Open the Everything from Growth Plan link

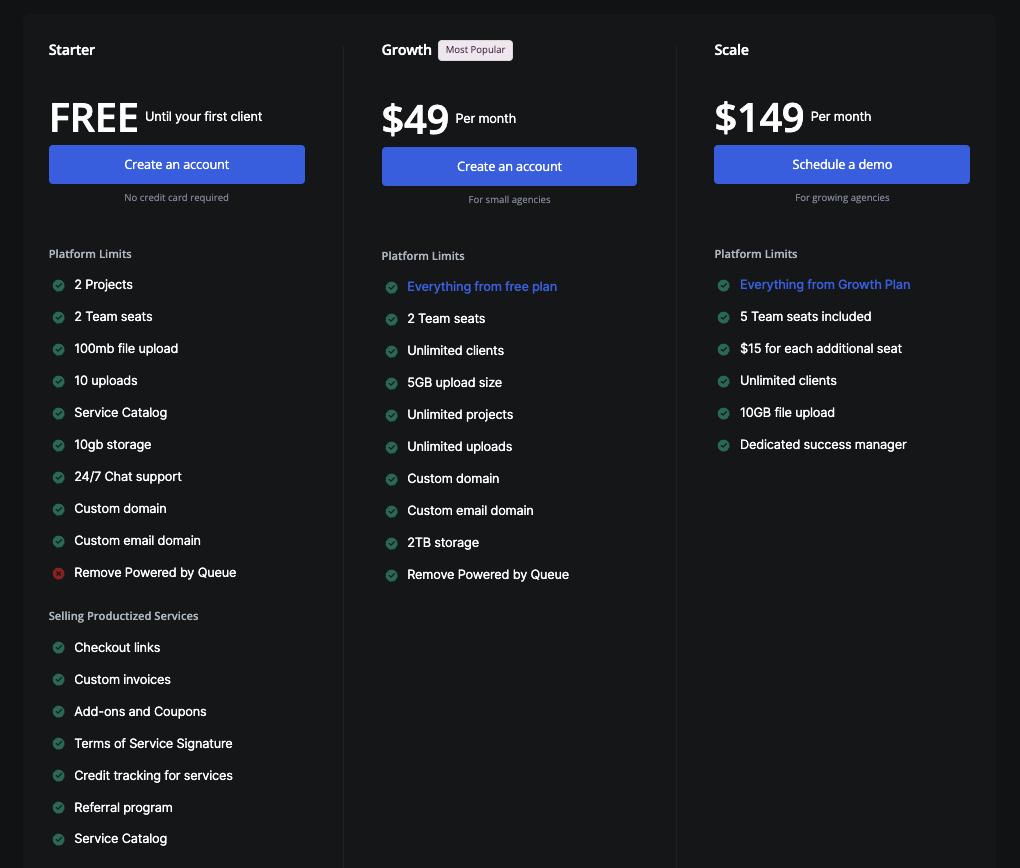pos(824,285)
